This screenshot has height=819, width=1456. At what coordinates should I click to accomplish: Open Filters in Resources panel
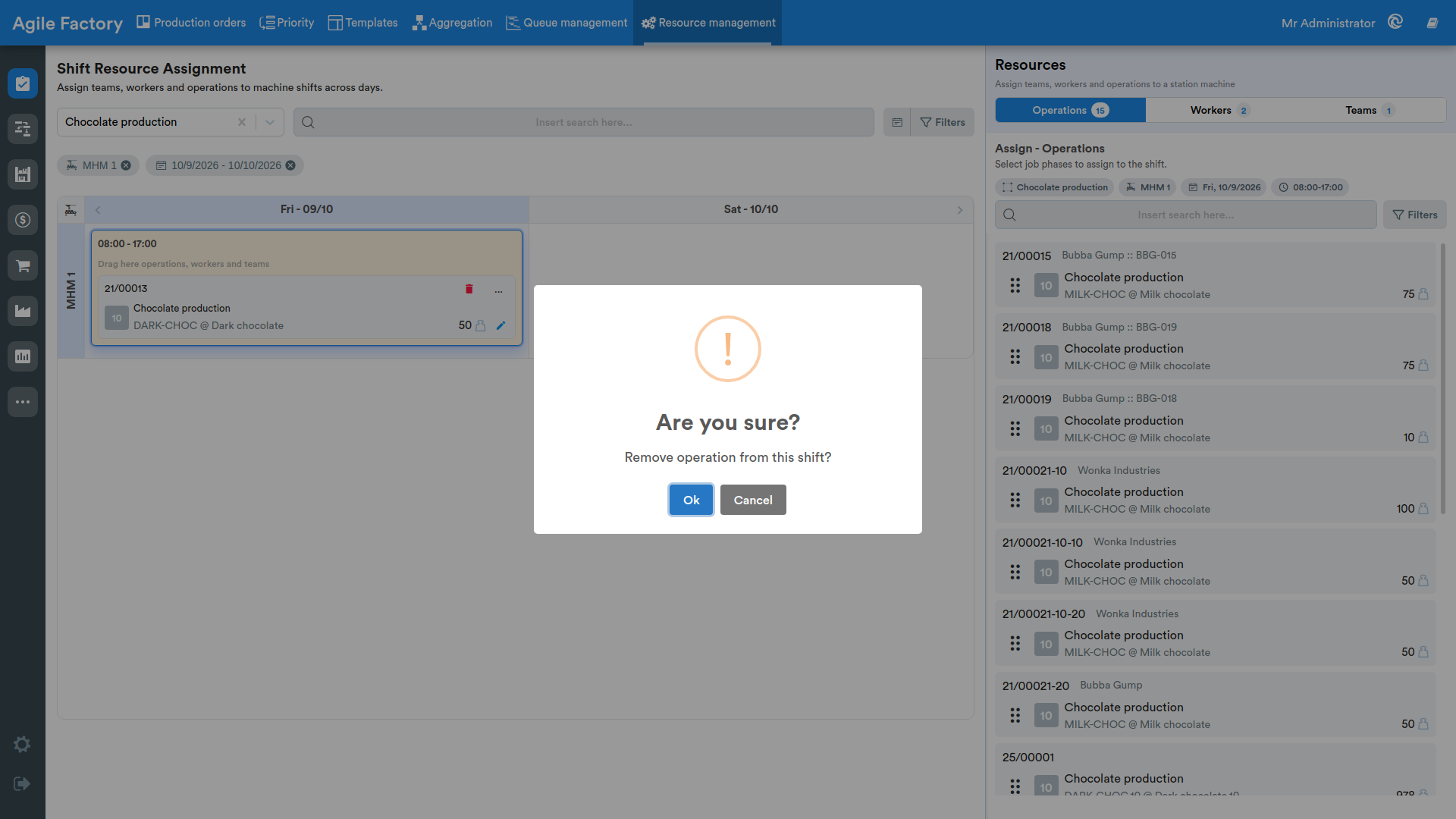(1415, 215)
